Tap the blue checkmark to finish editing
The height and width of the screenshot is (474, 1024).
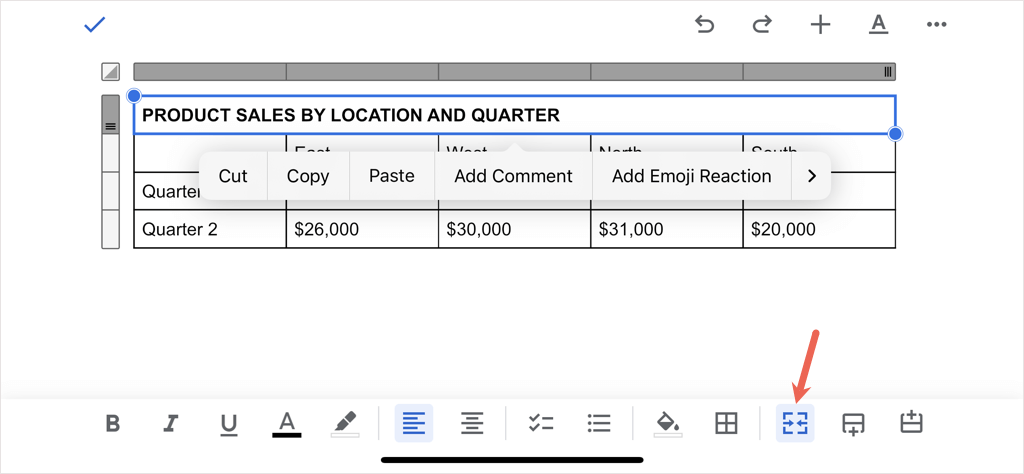point(95,25)
